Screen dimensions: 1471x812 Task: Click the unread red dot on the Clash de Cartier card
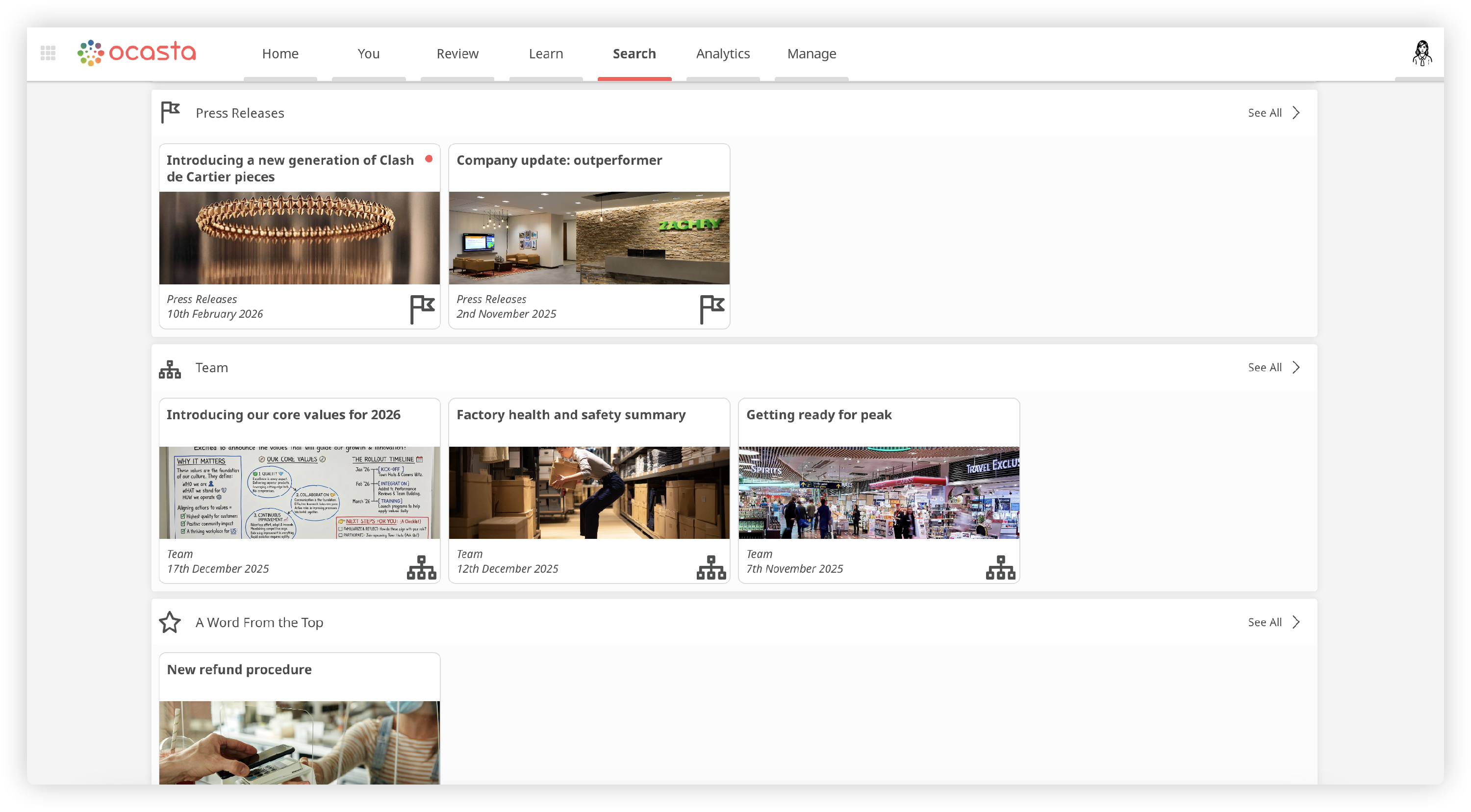[428, 159]
